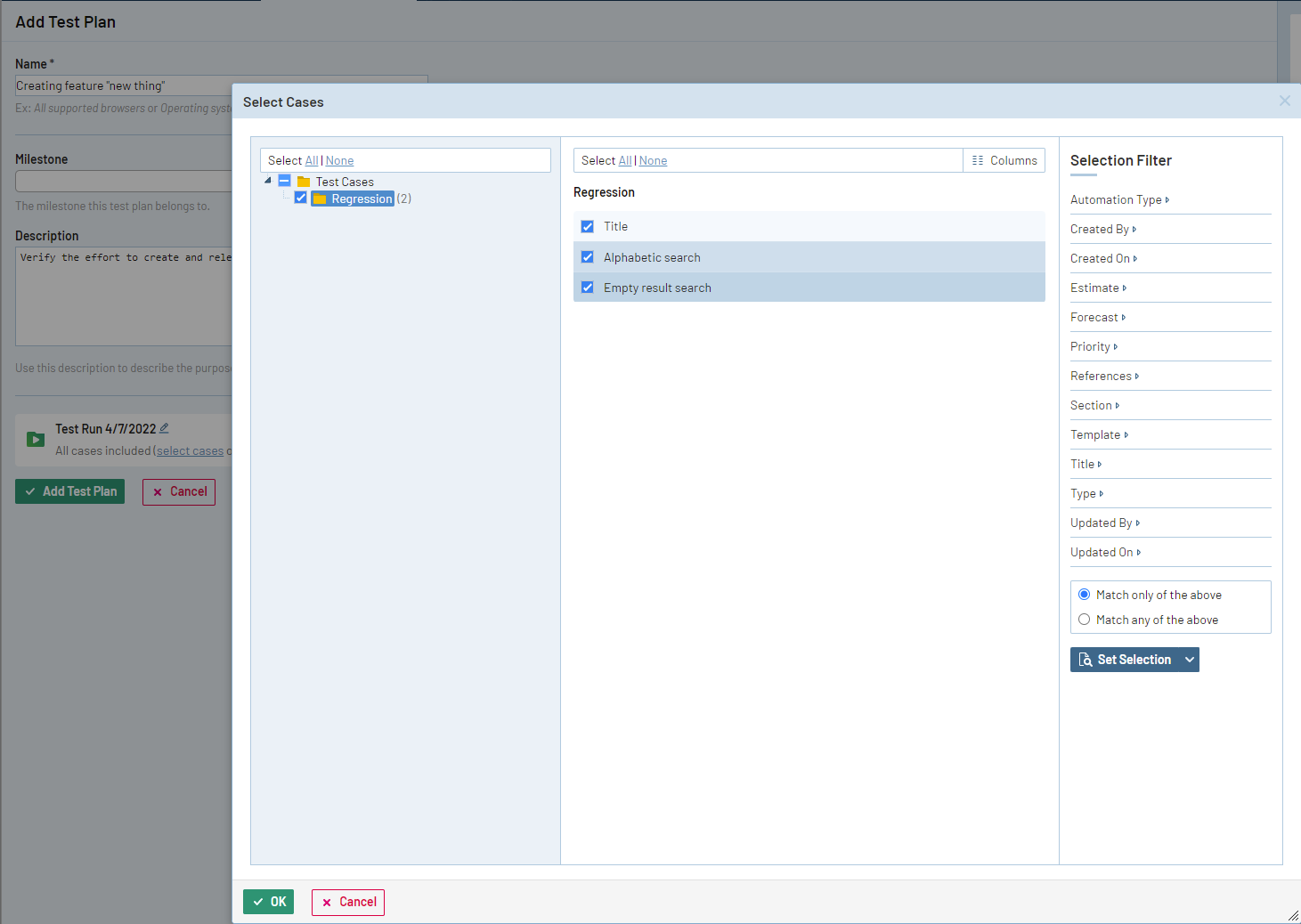Expand the "Created By" selection filter
Image resolution: width=1301 pixels, height=924 pixels.
point(1103,229)
